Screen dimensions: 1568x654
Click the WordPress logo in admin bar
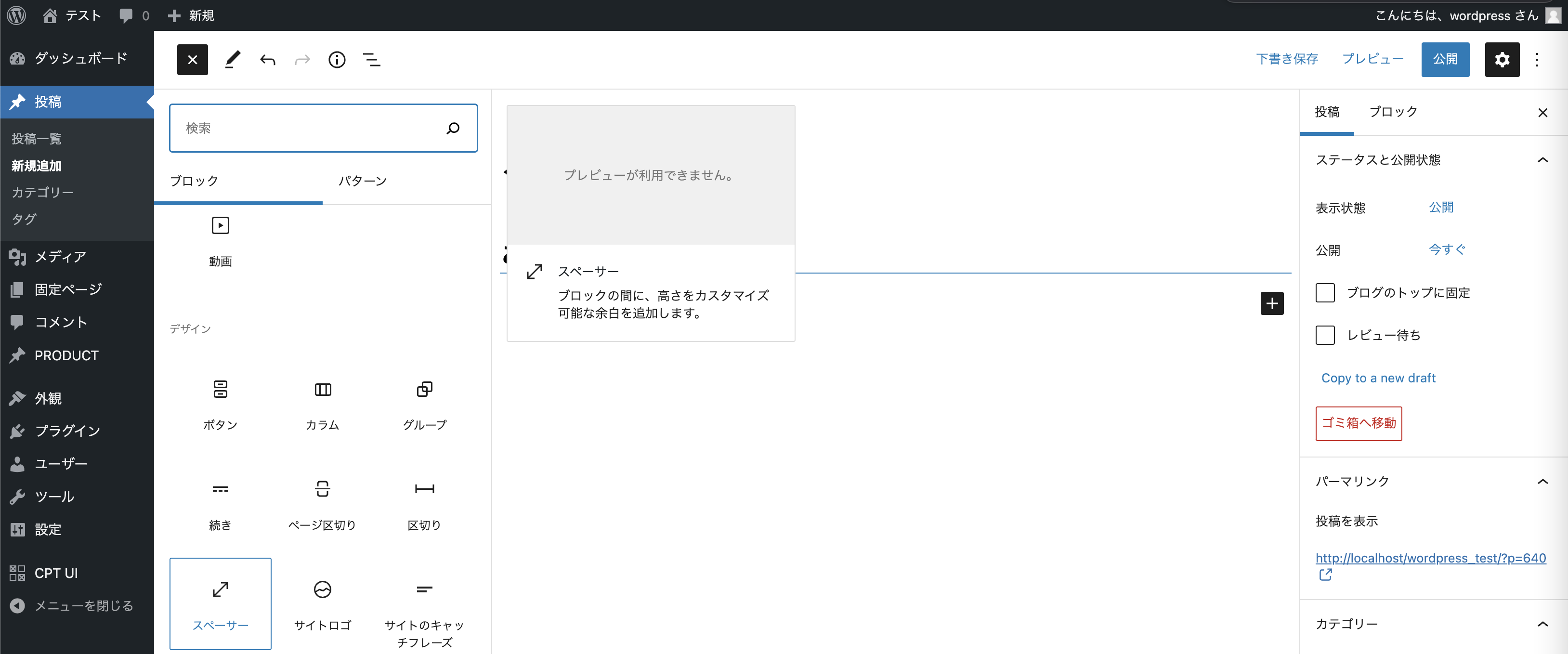coord(16,15)
